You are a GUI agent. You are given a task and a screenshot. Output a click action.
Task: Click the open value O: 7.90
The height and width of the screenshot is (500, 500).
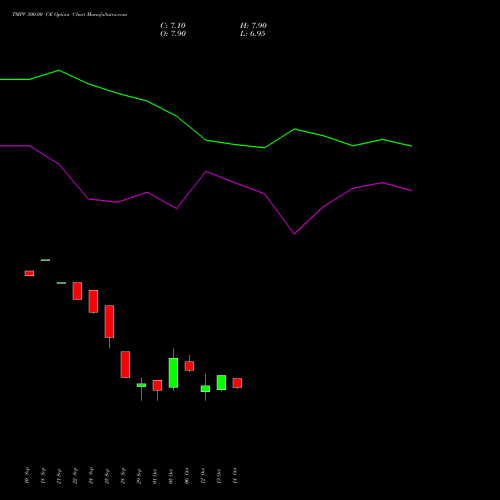coord(173,34)
